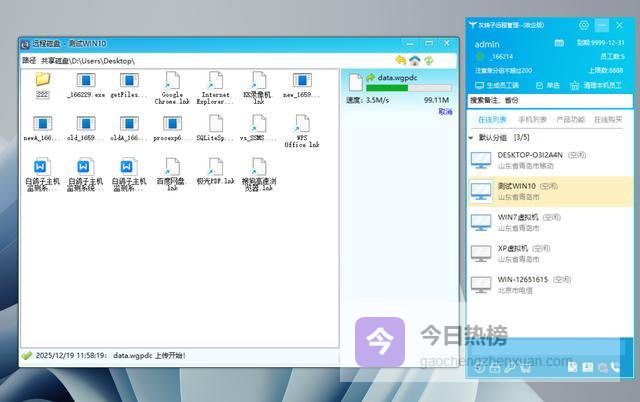This screenshot has height=402, width=640.
Task: Select the 222 folder
Action: tap(43, 85)
